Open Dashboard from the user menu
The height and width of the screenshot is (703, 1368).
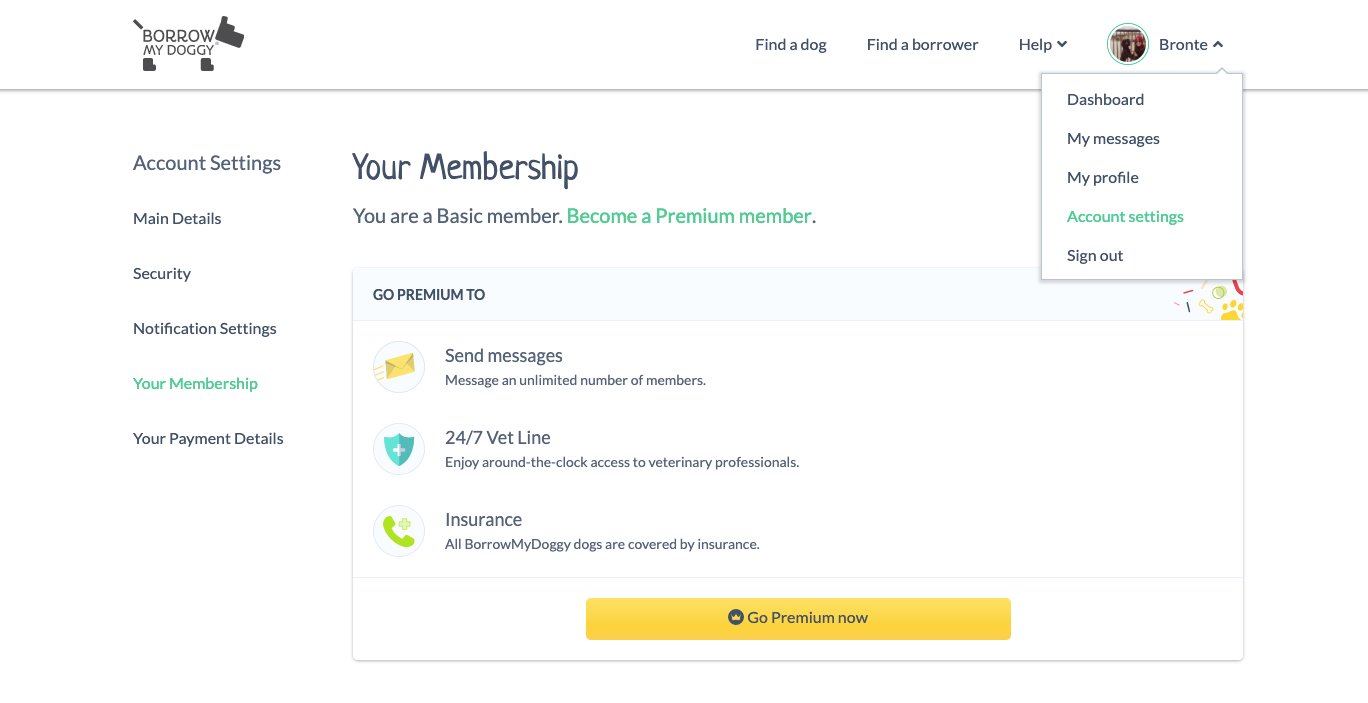pos(1105,99)
